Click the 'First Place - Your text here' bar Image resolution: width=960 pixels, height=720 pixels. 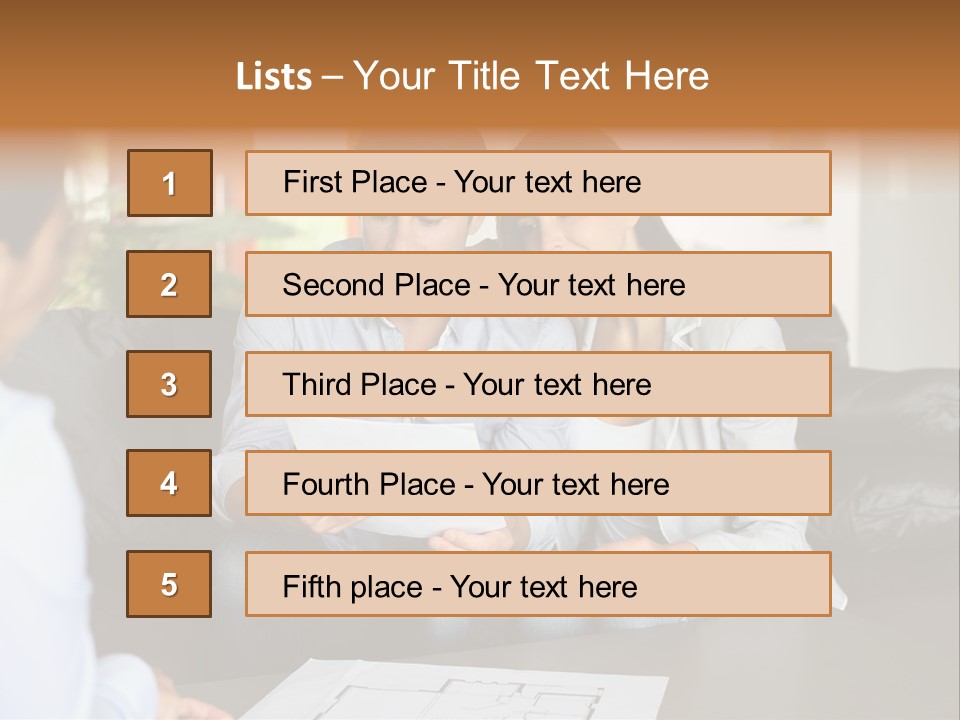(x=538, y=183)
